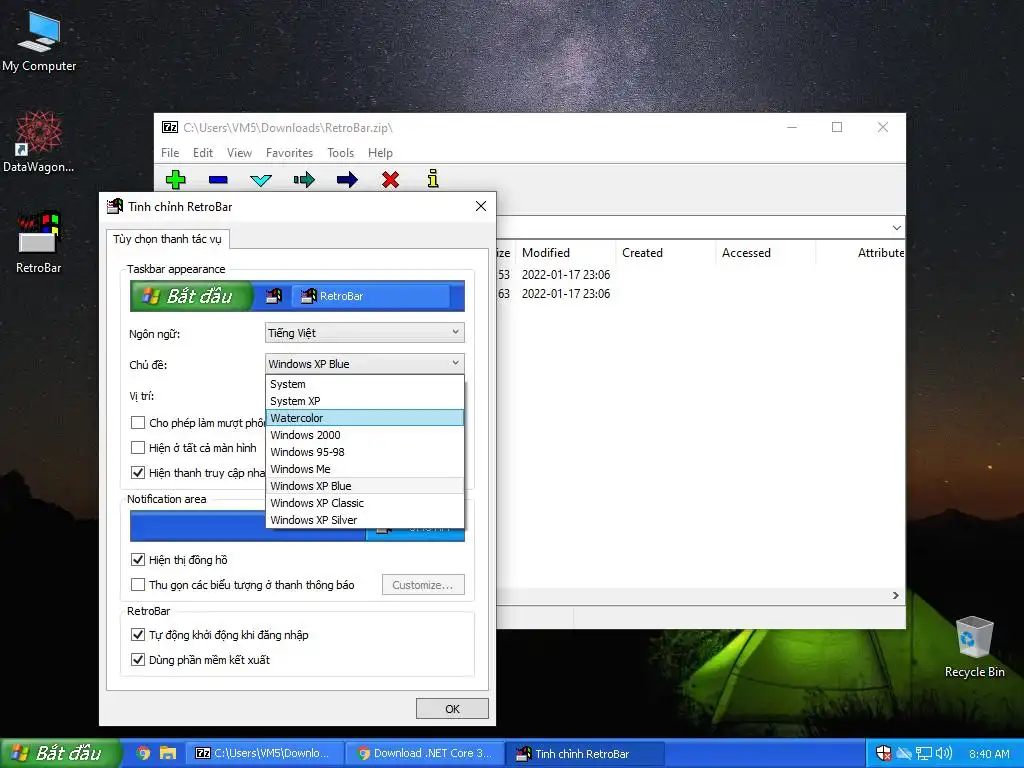
Task: Choose the Watercolor theme
Action: pyautogui.click(x=365, y=418)
